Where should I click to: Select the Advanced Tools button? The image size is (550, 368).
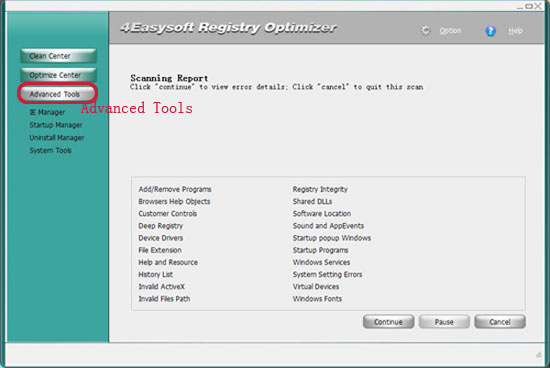click(x=58, y=94)
